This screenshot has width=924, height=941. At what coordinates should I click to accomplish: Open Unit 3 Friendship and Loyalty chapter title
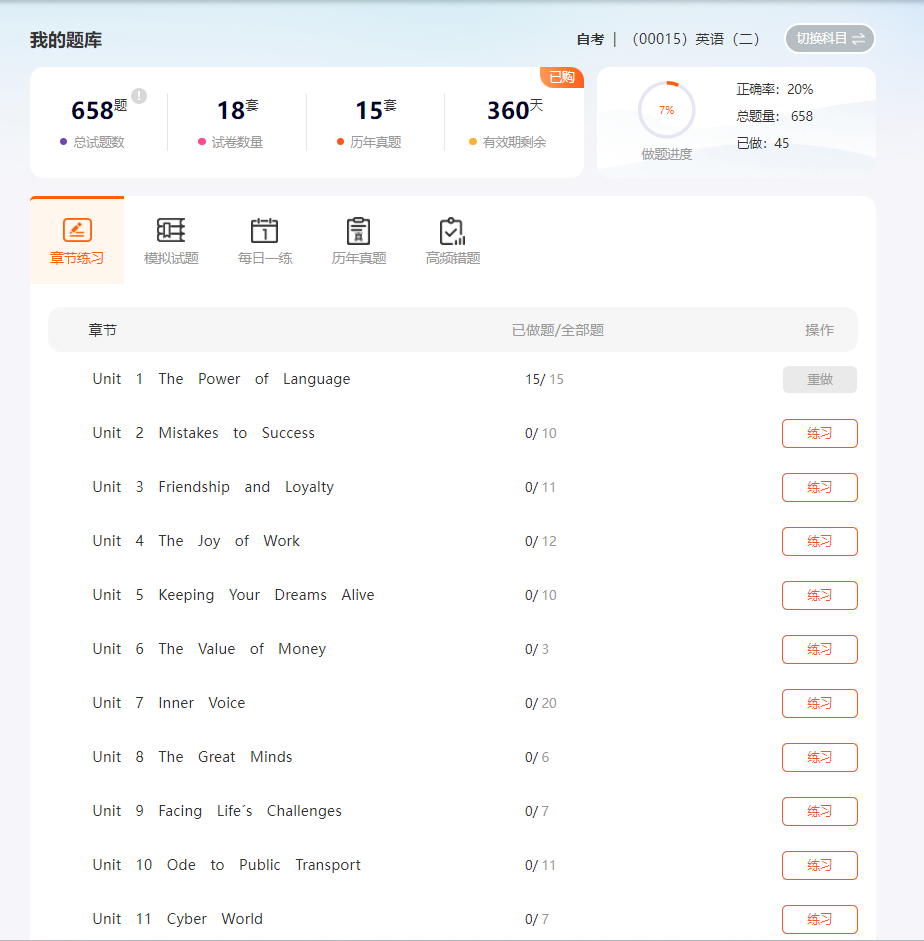(x=213, y=487)
